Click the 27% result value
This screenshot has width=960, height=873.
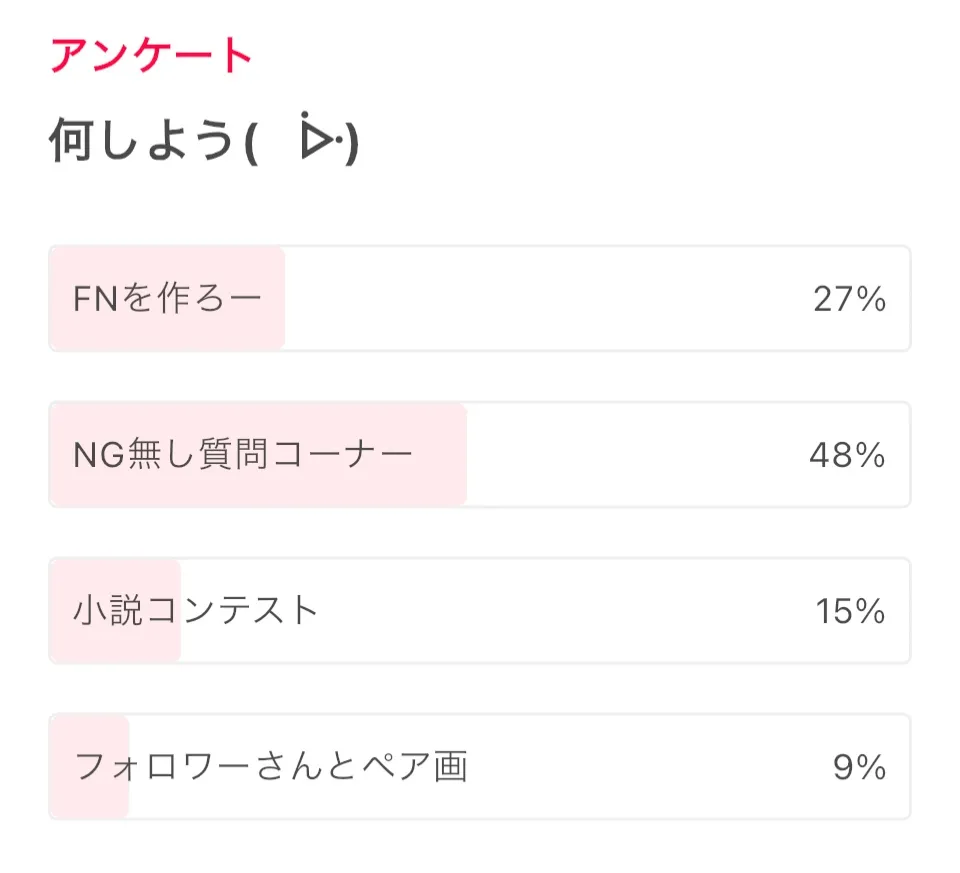[849, 299]
